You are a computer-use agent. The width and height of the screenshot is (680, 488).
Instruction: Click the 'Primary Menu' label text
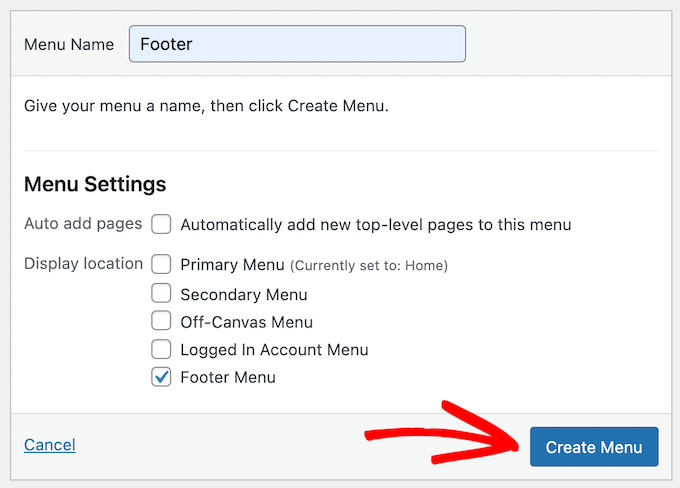(x=232, y=265)
